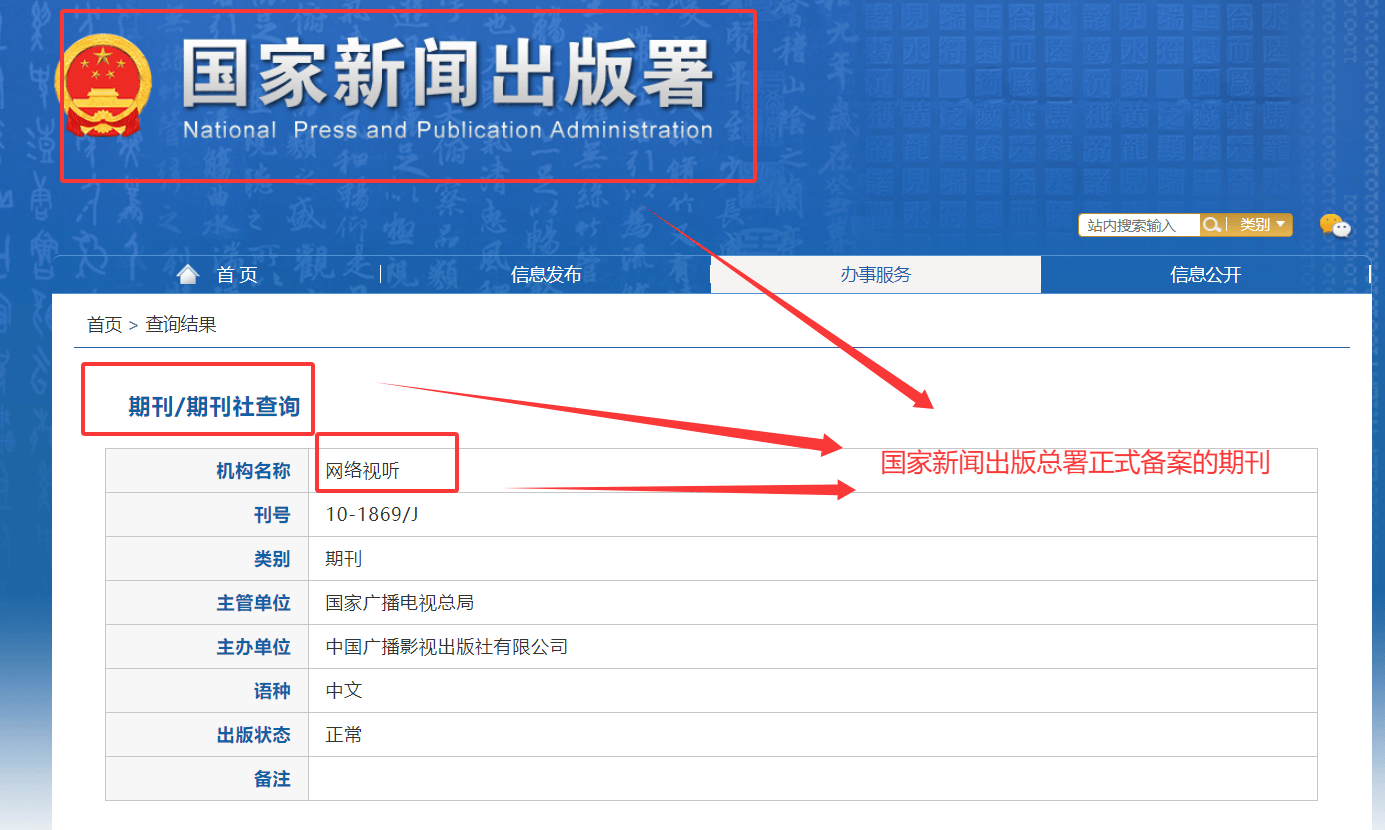The width and height of the screenshot is (1385, 830).
Task: Click the 出版状态 row label
Action: point(254,735)
